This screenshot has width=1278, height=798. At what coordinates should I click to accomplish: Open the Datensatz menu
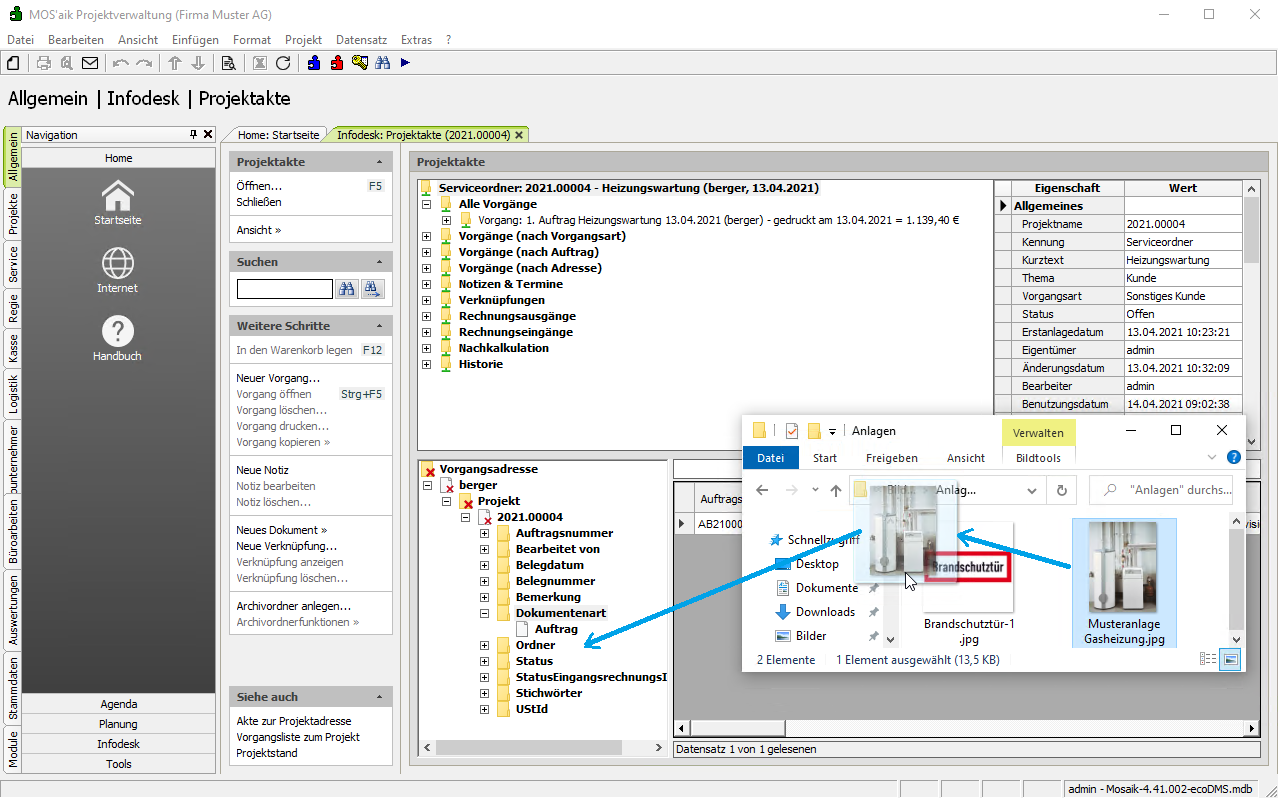(361, 40)
